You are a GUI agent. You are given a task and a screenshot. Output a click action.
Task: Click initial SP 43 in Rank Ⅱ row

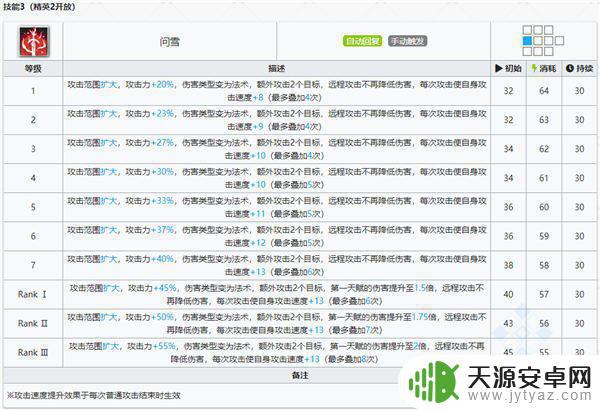coord(508,323)
